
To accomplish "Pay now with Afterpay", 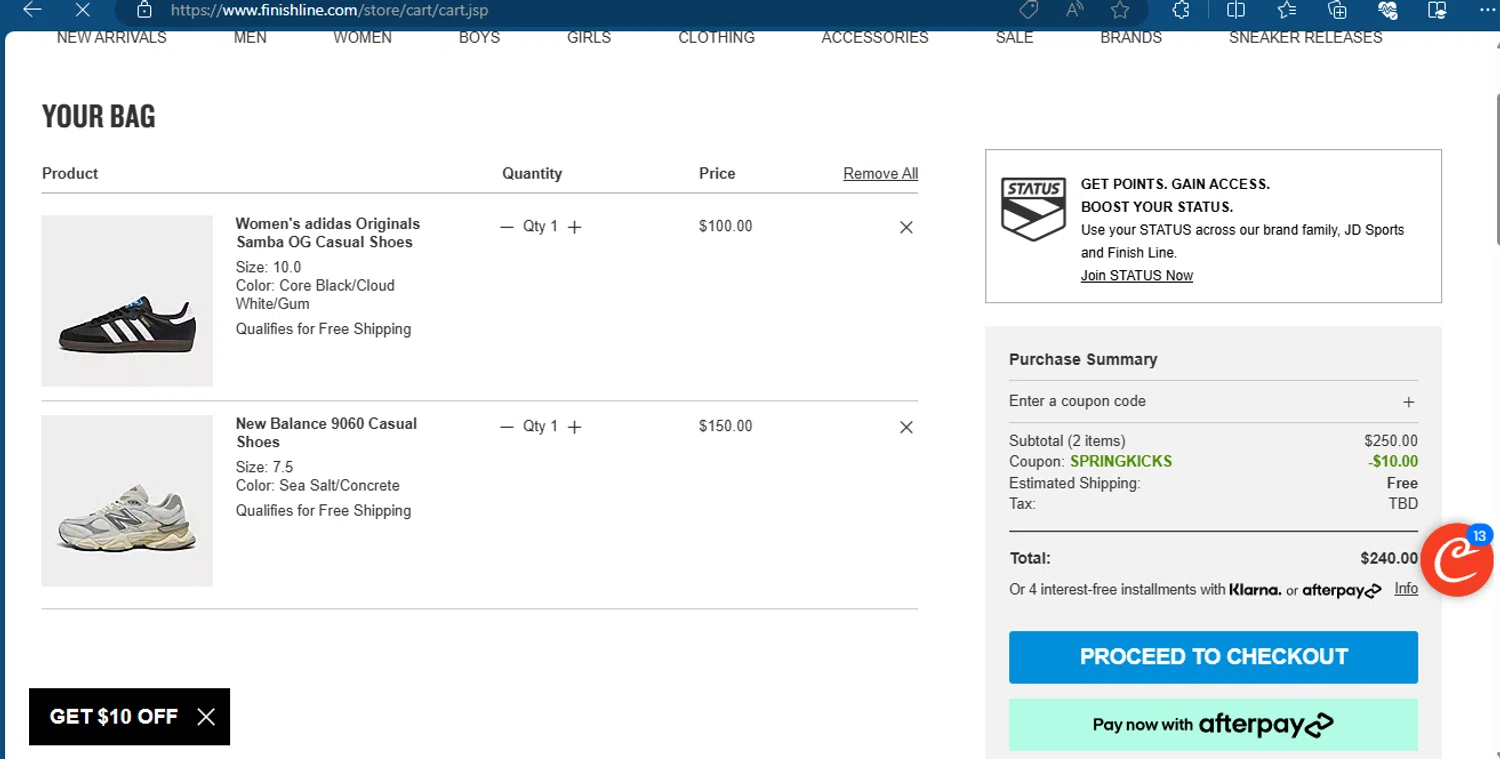I will point(1213,724).
